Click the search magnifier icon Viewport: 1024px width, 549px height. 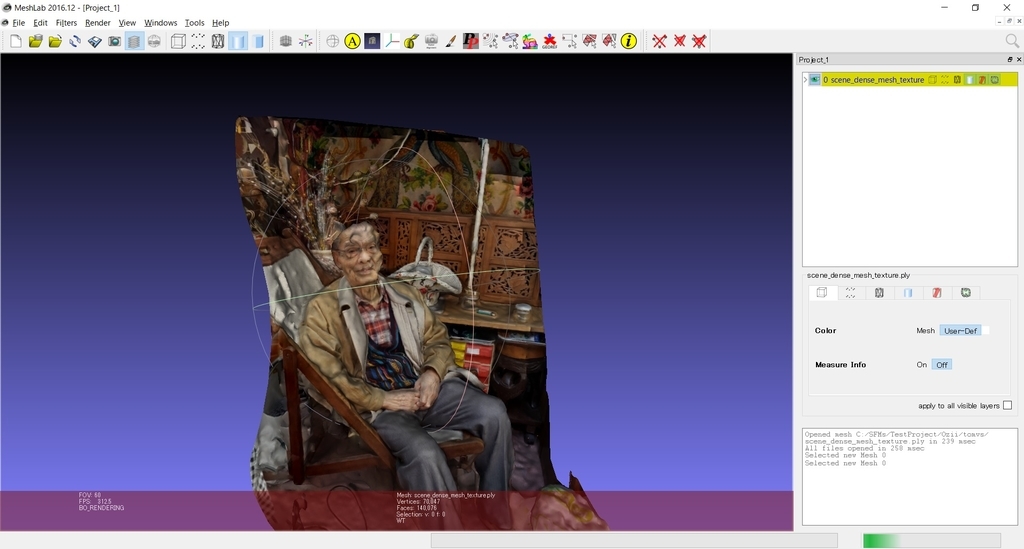point(1012,41)
